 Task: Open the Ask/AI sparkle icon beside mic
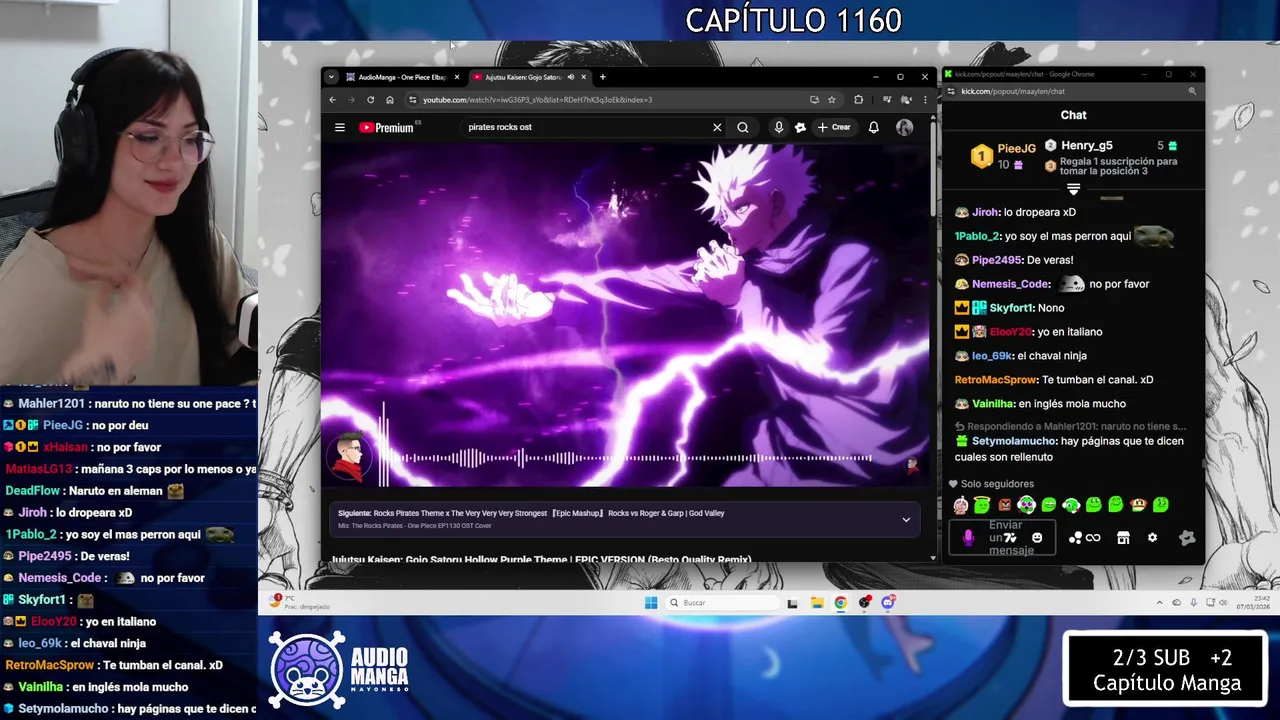[x=800, y=127]
